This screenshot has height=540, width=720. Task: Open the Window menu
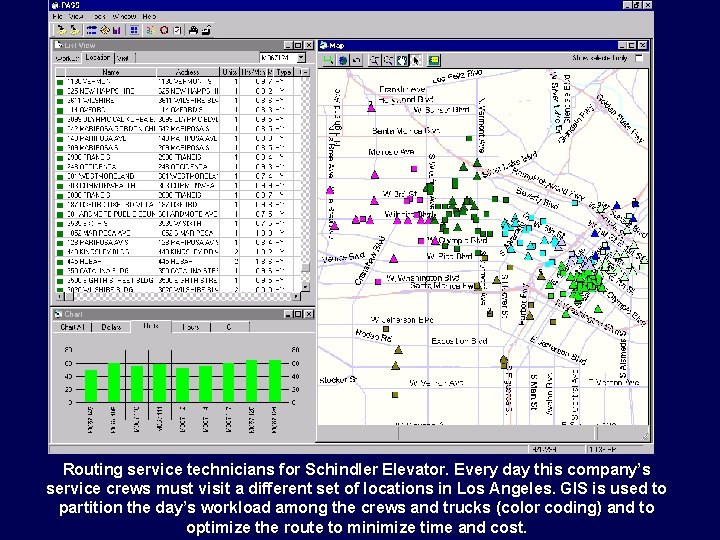point(124,16)
